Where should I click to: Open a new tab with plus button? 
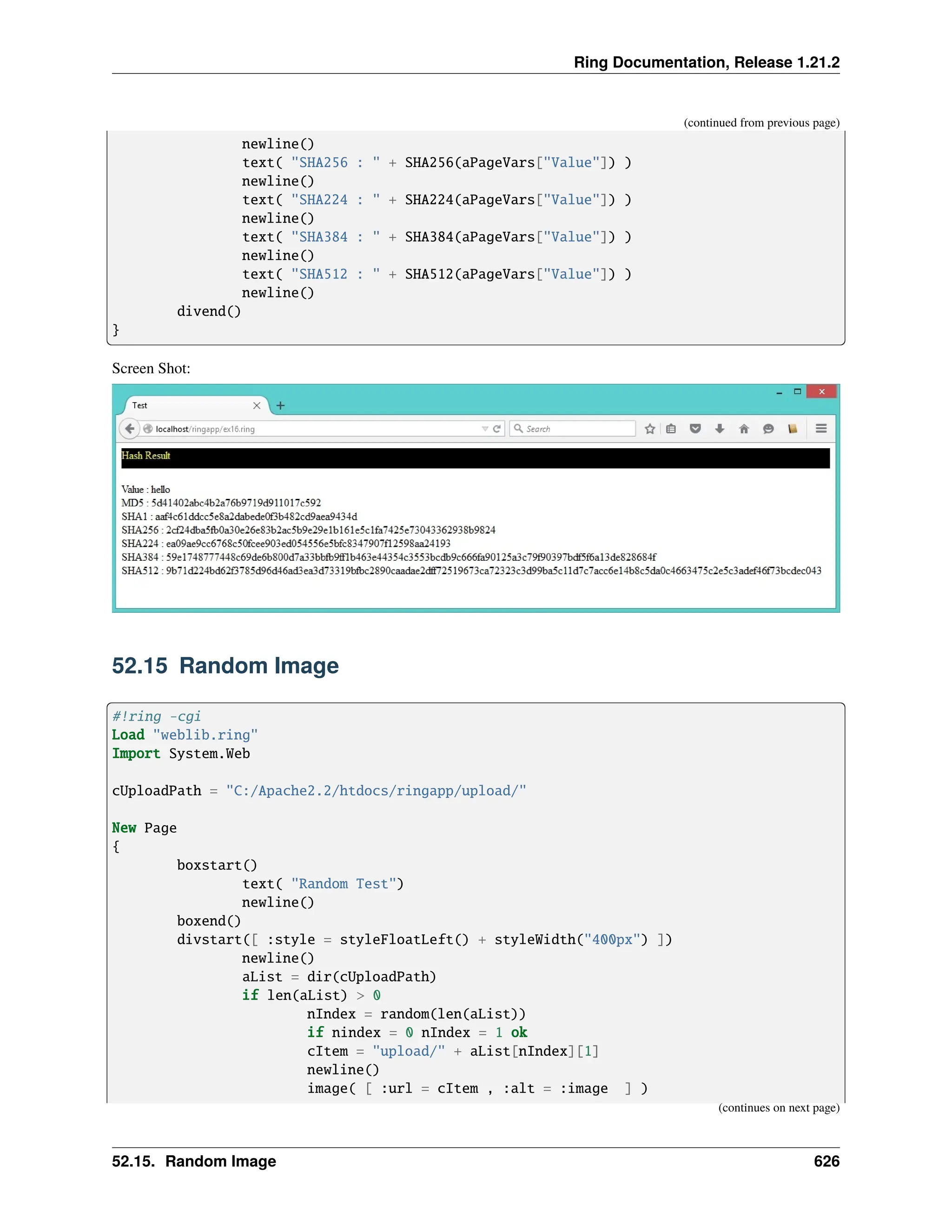point(280,405)
